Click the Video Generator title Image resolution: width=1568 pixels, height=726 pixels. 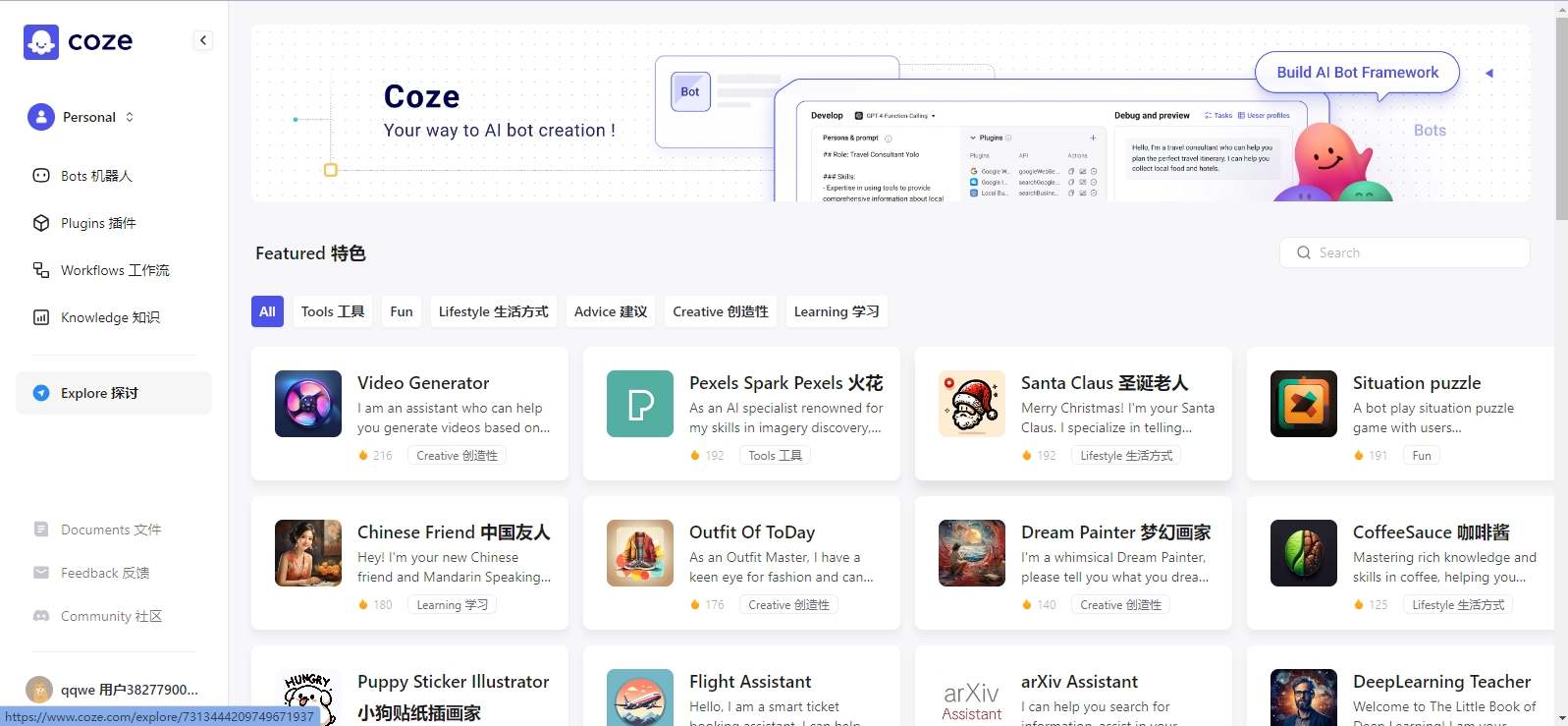[x=423, y=383]
